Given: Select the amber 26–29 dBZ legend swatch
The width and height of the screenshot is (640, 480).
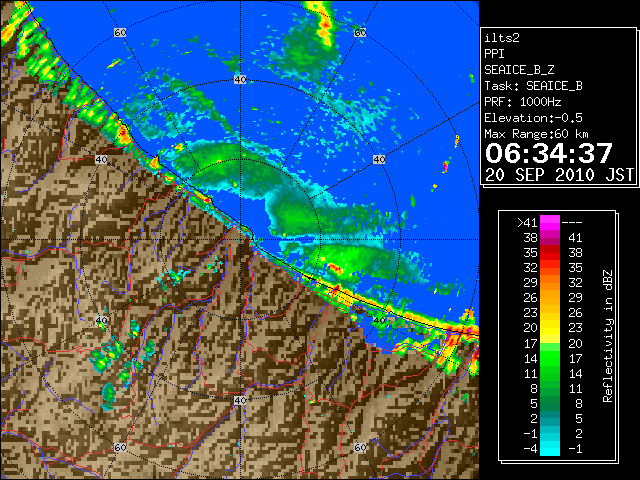Looking at the screenshot, I should (x=550, y=298).
